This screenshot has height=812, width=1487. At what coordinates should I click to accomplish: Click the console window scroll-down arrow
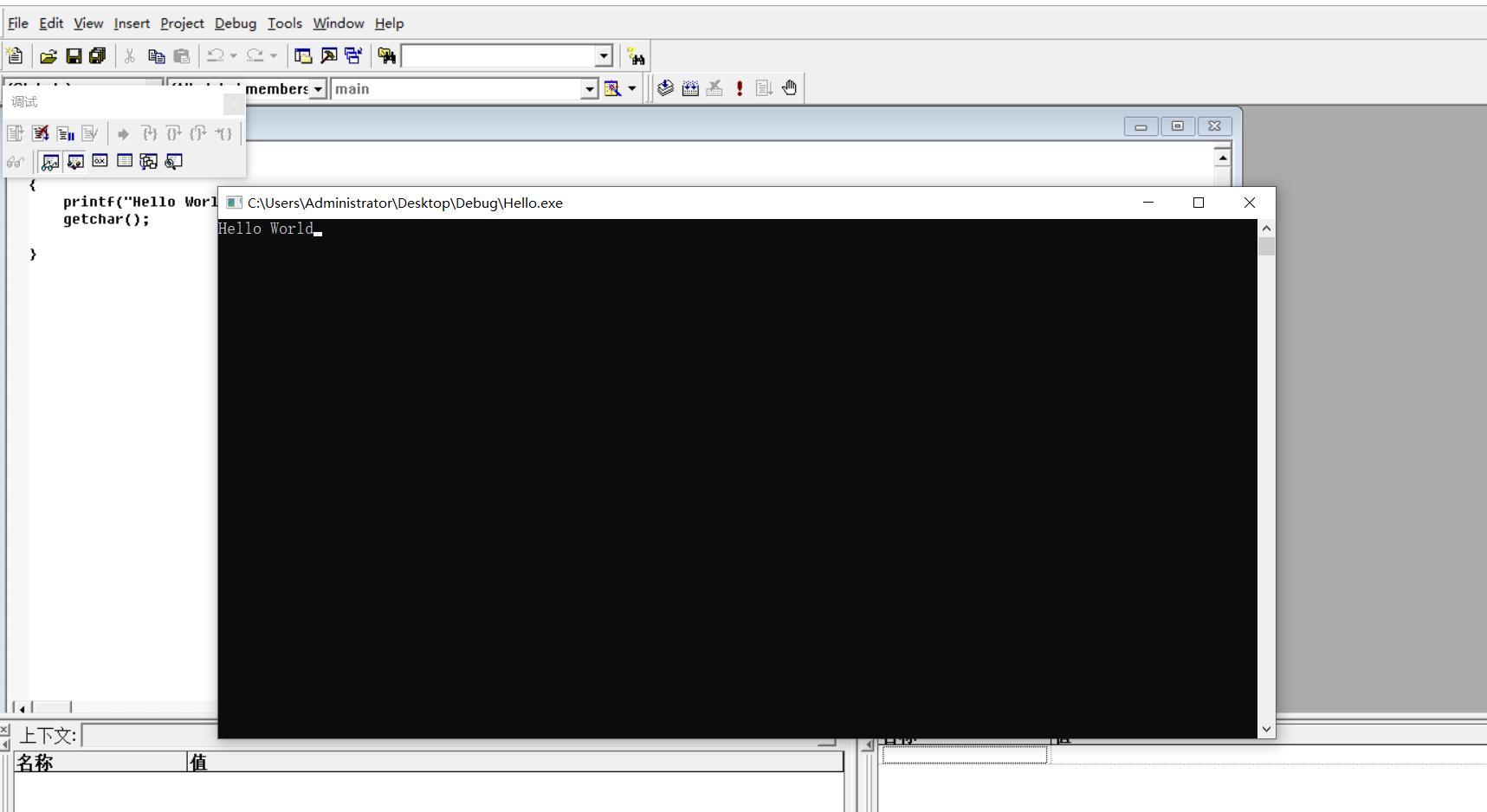pos(1267,728)
